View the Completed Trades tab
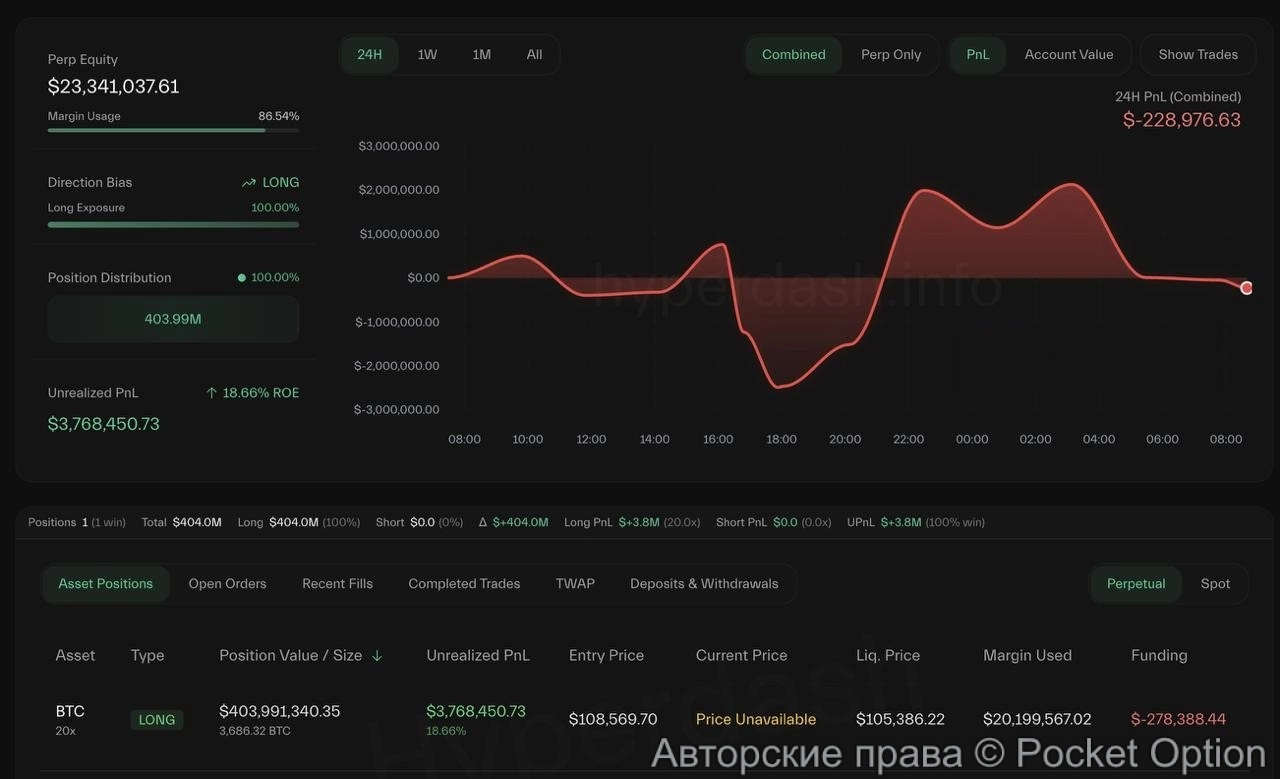This screenshot has height=779, width=1280. tap(463, 583)
